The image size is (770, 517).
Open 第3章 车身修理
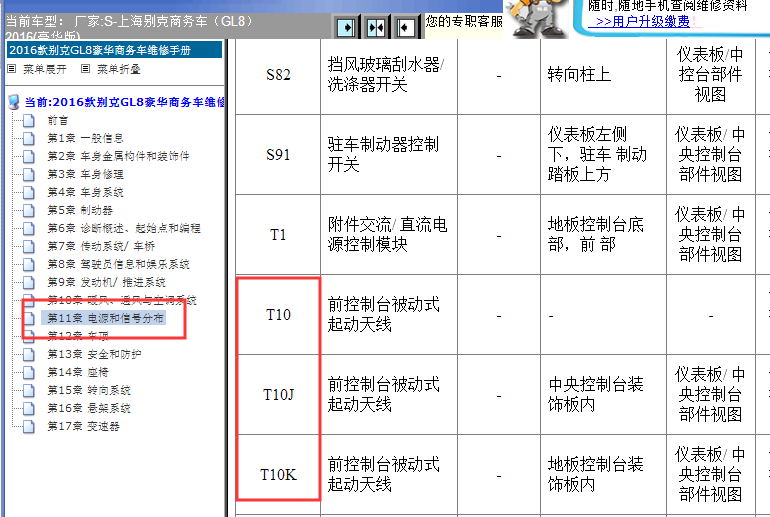[x=85, y=174]
